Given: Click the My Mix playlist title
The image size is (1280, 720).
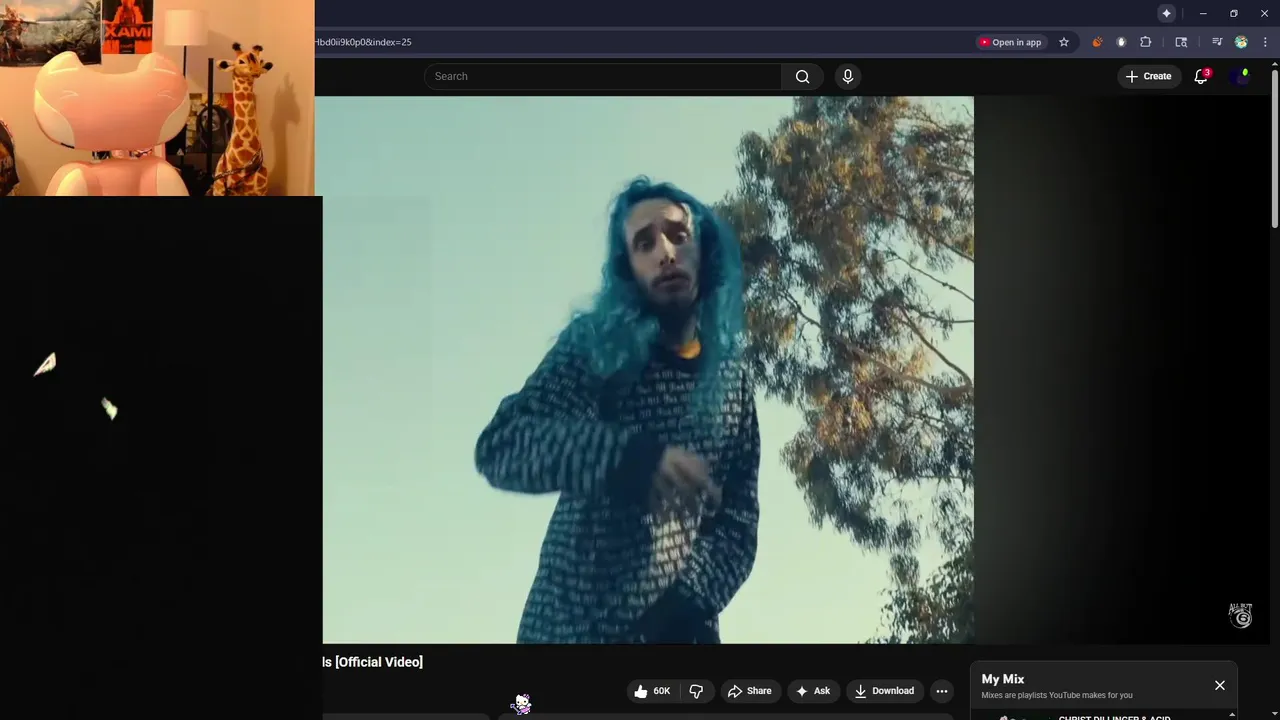Looking at the screenshot, I should tap(1003, 679).
